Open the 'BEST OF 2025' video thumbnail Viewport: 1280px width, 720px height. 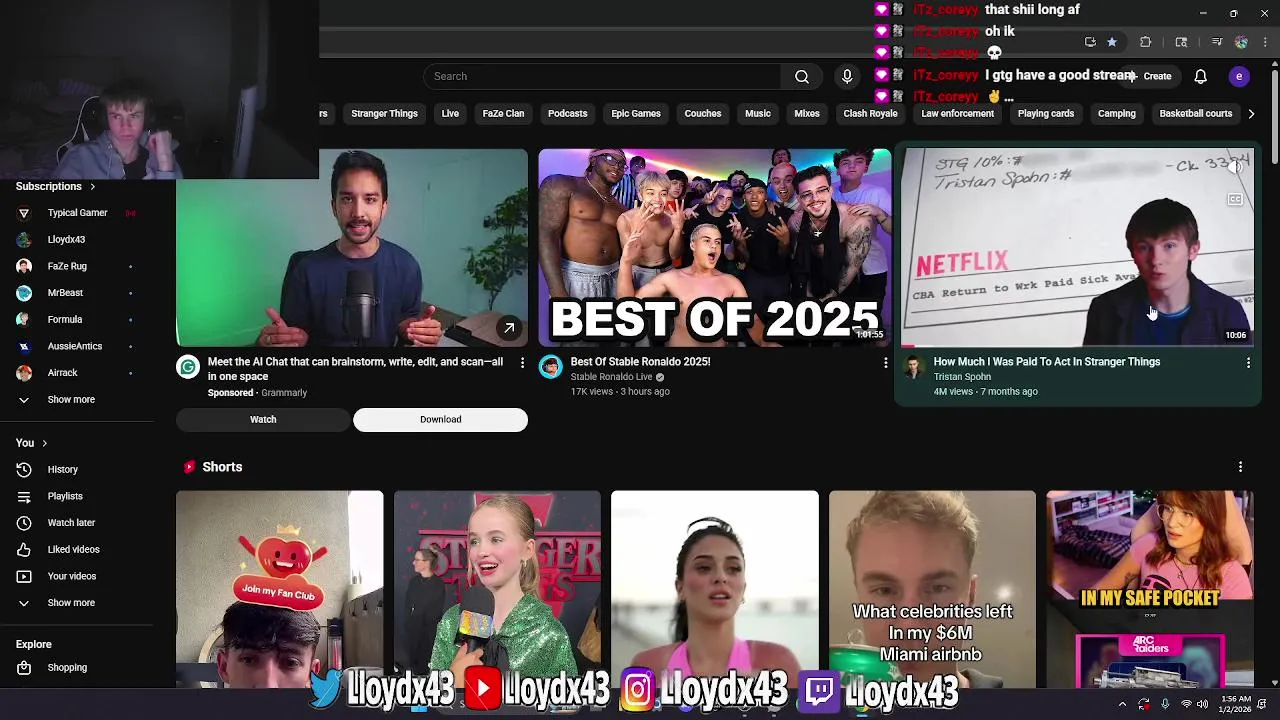point(714,248)
